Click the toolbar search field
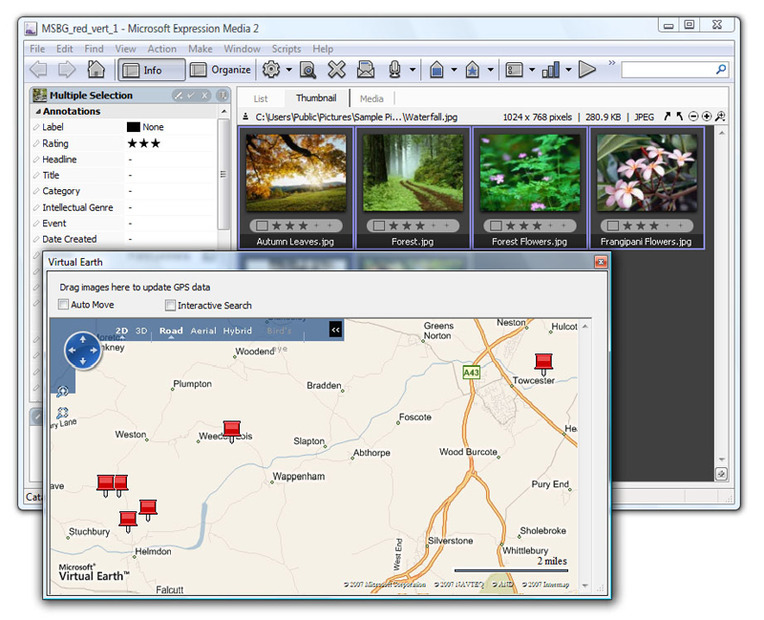This screenshot has width=764, height=620. click(x=668, y=70)
